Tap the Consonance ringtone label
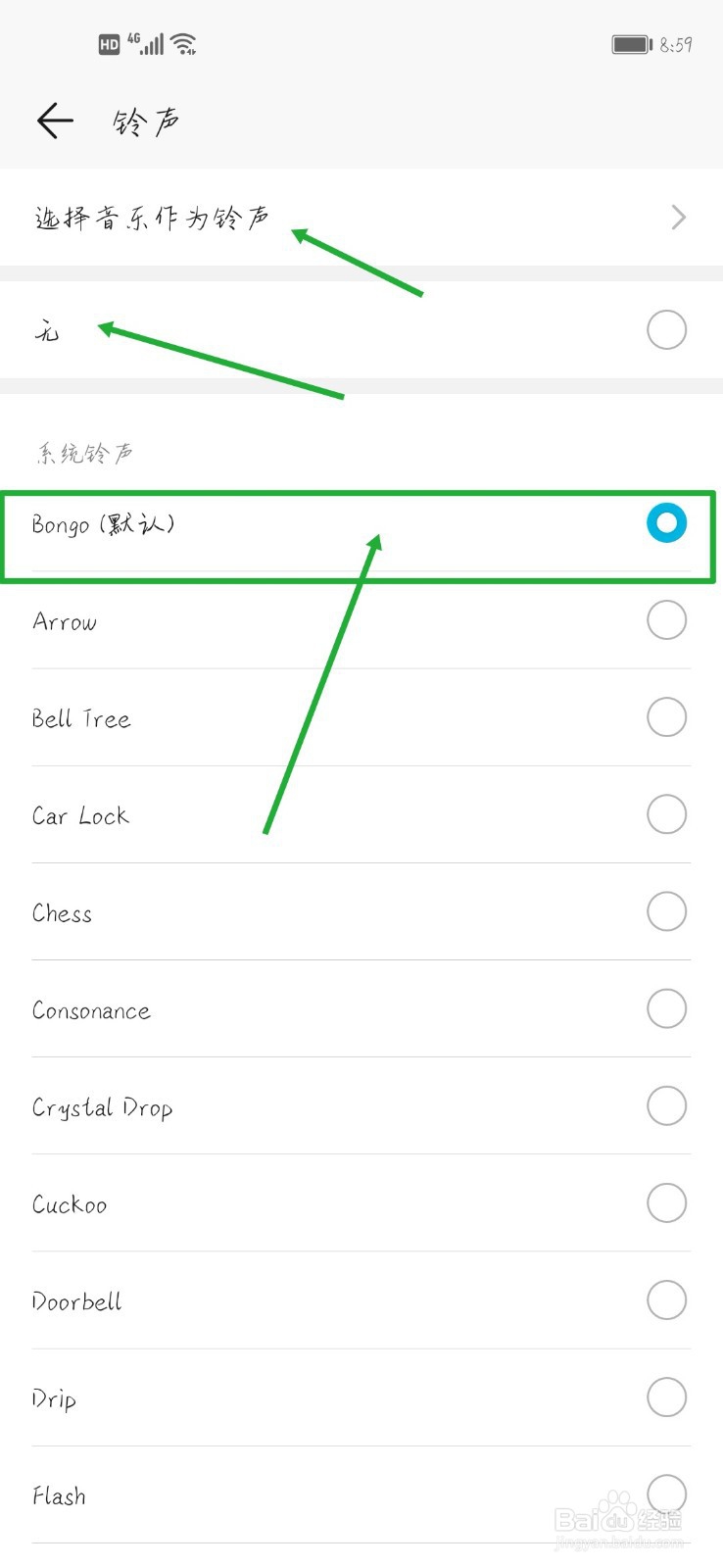The image size is (723, 1568). pyautogui.click(x=91, y=1010)
